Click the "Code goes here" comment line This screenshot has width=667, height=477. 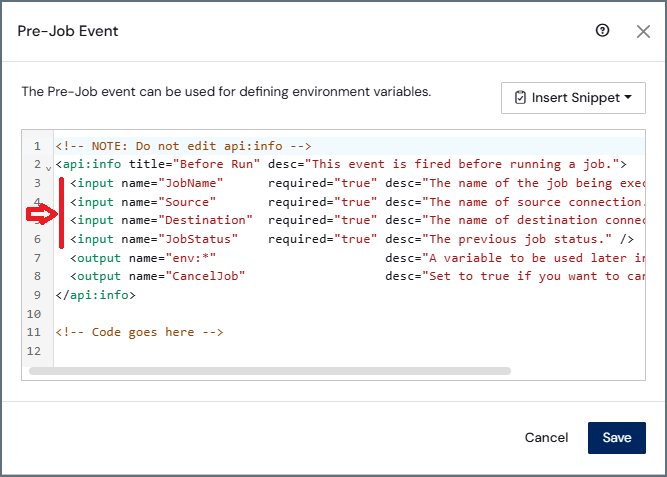(140, 332)
